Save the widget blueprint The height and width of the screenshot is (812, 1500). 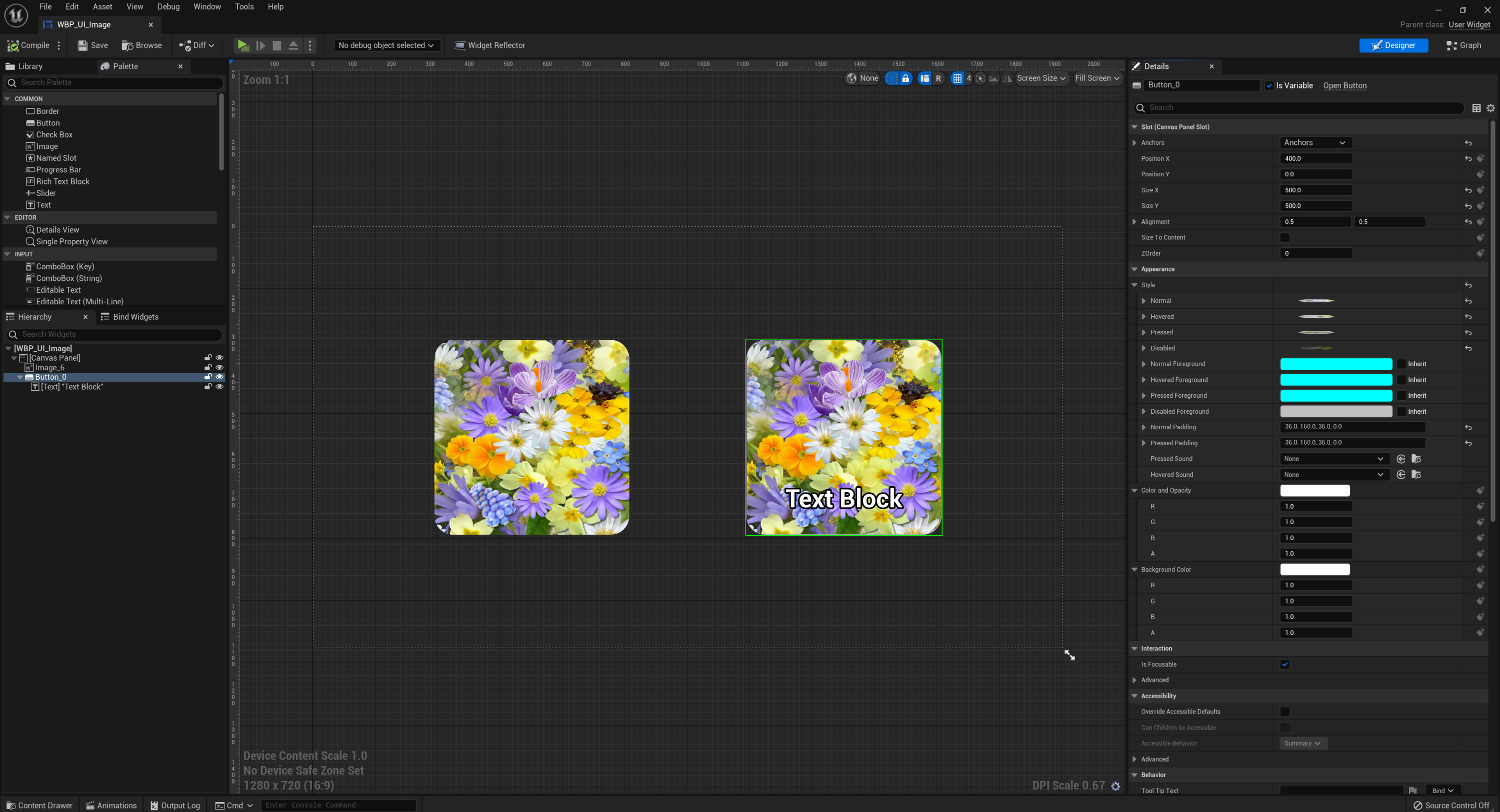(x=92, y=45)
